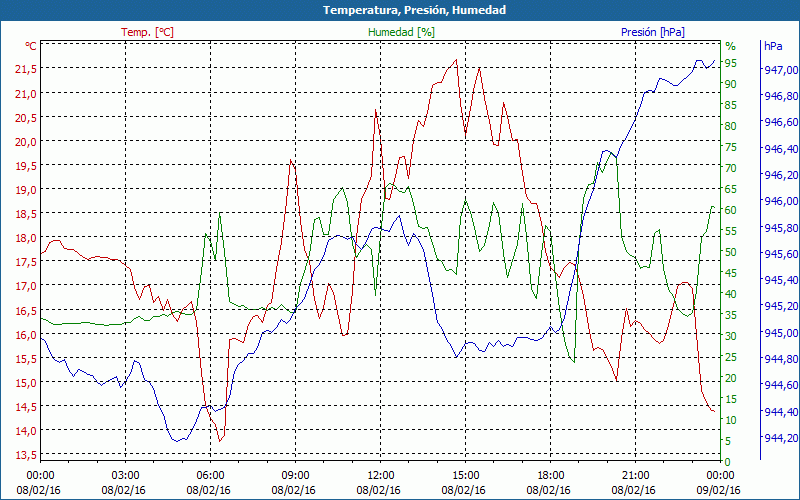Click the 946,20 pressure axis value
Image resolution: width=800 pixels, height=500 pixels.
(x=781, y=175)
